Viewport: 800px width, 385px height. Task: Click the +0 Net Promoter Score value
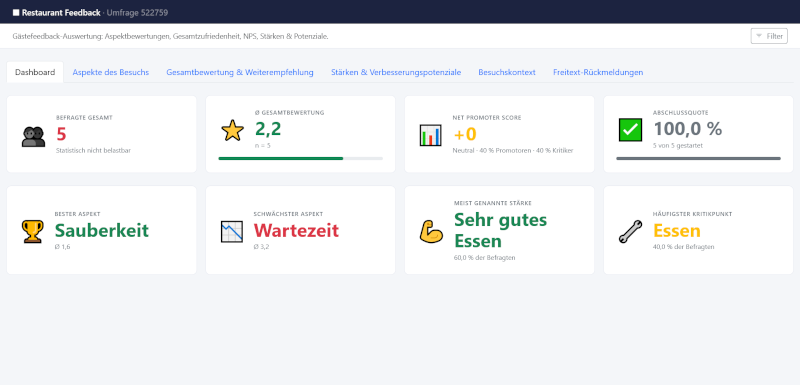[464, 134]
